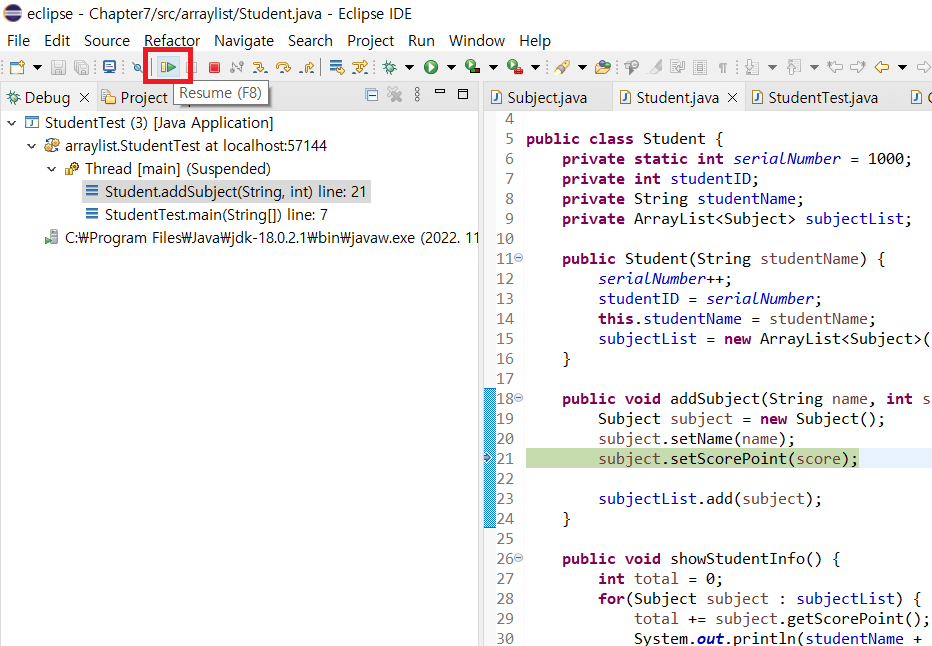Click the Step Return icon
This screenshot has height=646, width=932.
[307, 68]
